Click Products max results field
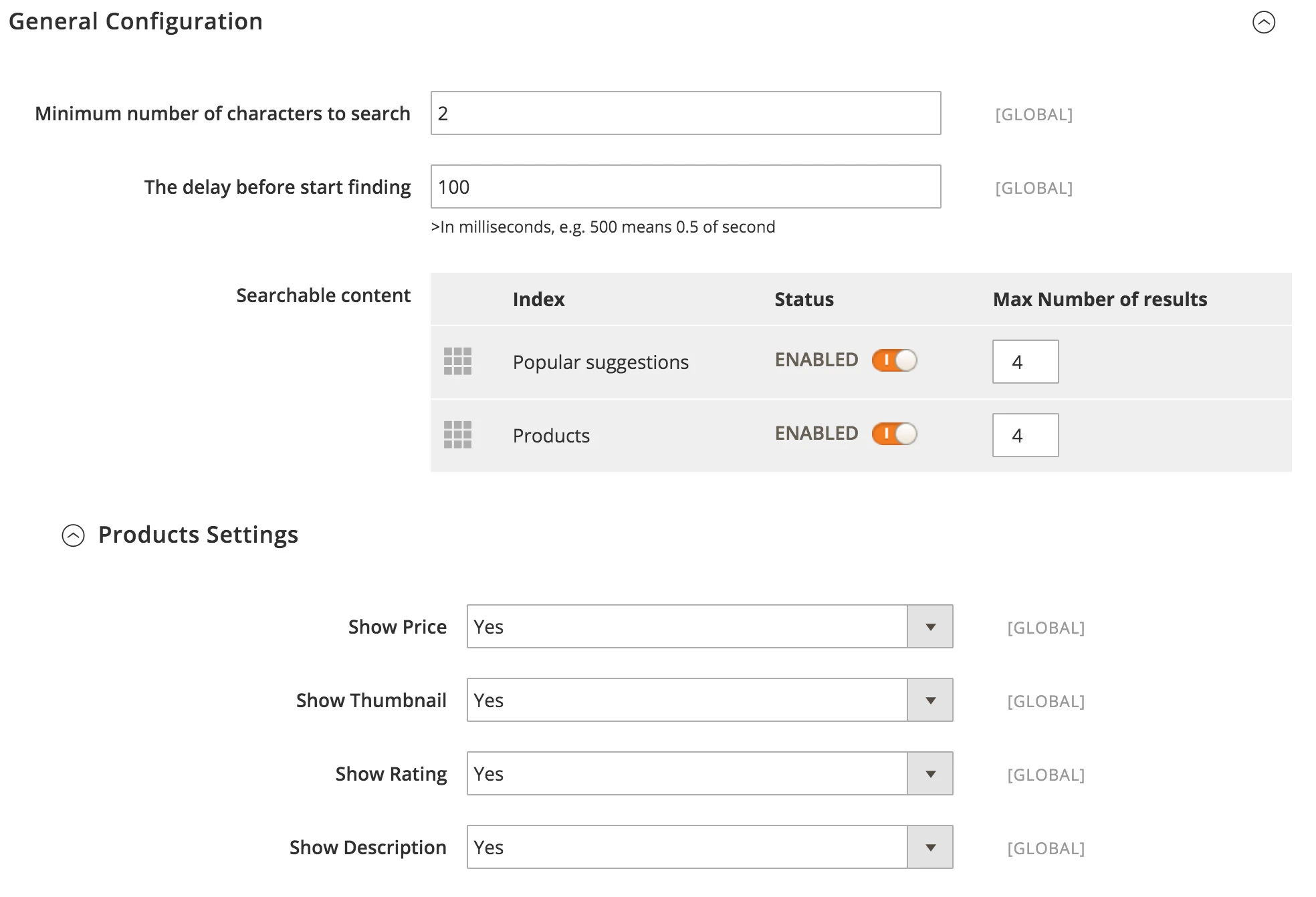1316x897 pixels. tap(1025, 435)
